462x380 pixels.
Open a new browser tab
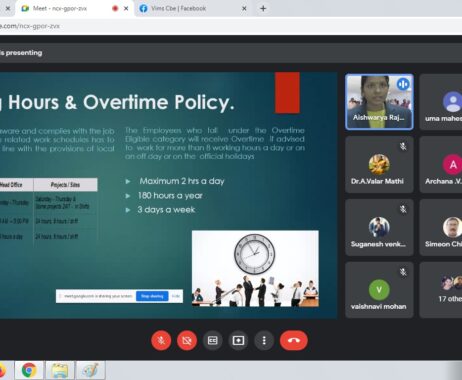[263, 9]
